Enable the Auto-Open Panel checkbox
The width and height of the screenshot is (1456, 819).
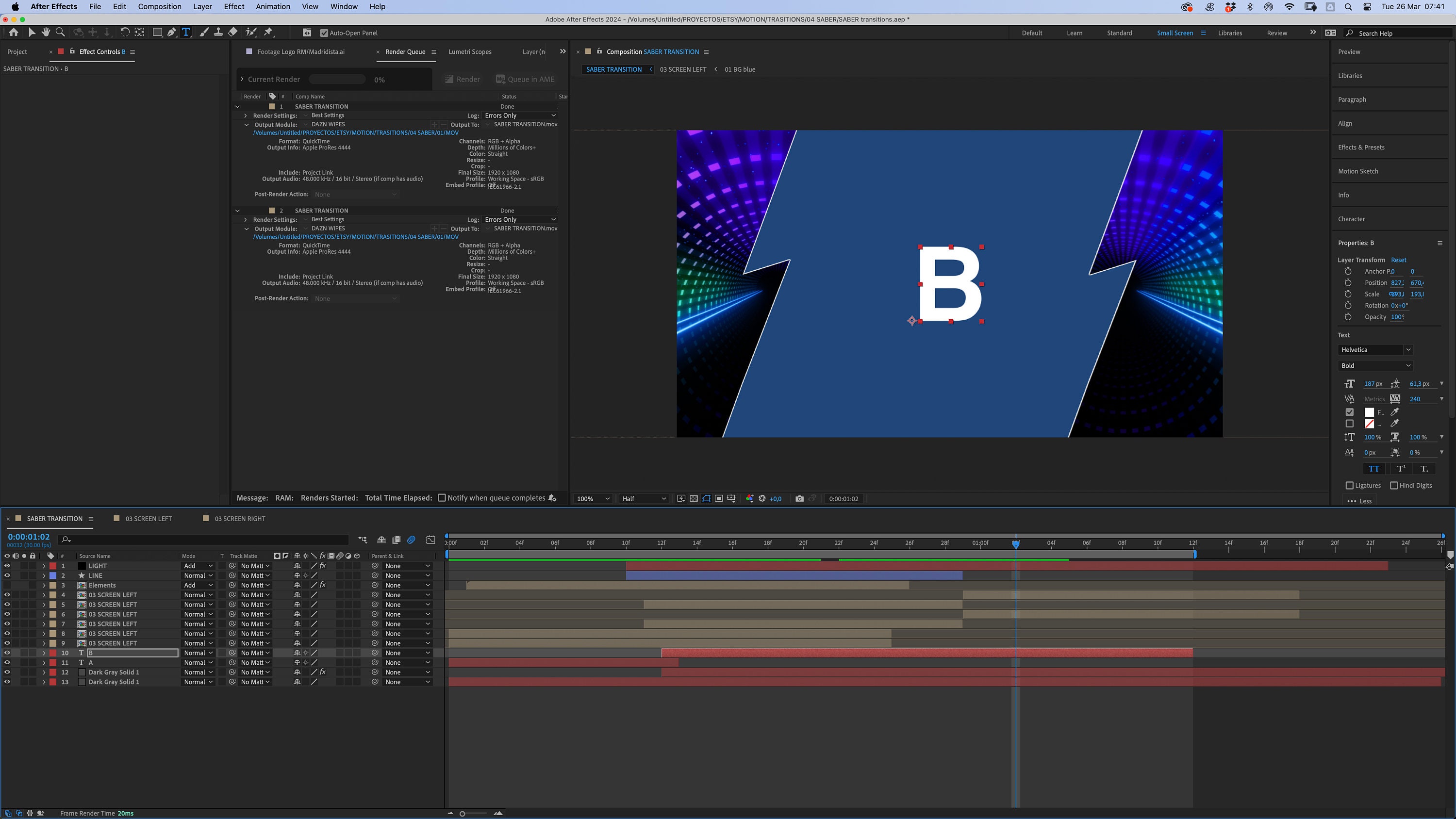[324, 32]
